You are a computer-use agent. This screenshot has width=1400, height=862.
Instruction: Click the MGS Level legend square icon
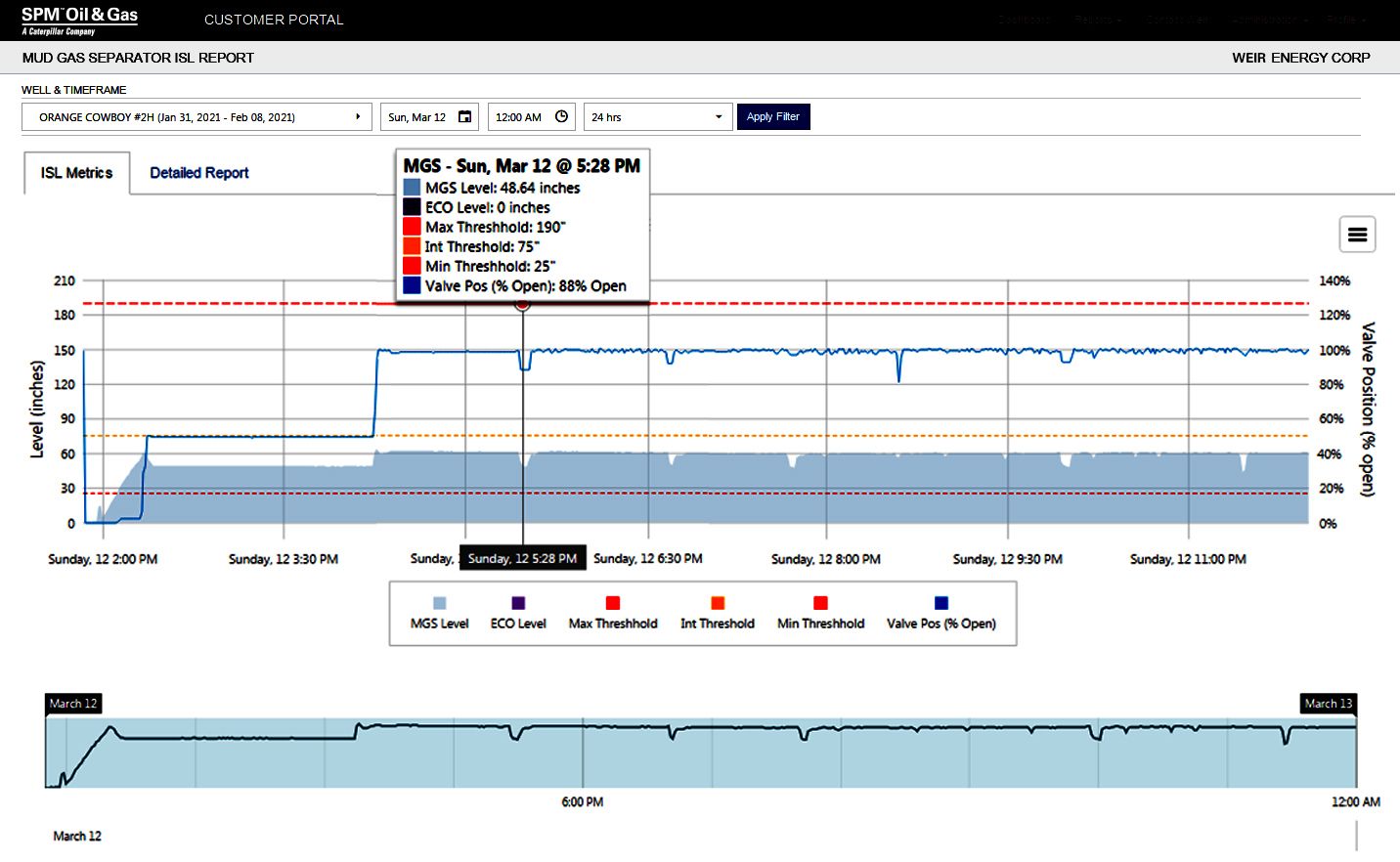tap(439, 603)
